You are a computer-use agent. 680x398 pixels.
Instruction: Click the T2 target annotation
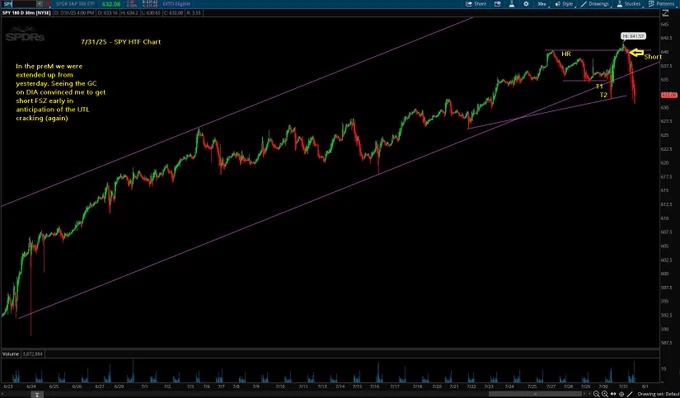pyautogui.click(x=603, y=95)
